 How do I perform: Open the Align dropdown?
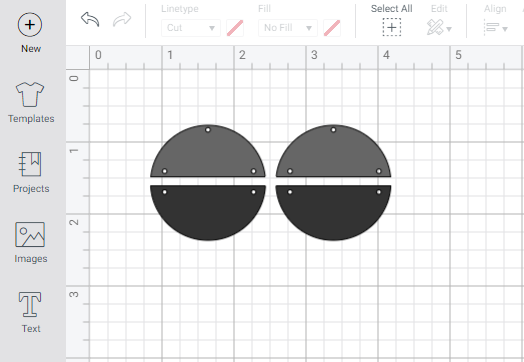(496, 27)
